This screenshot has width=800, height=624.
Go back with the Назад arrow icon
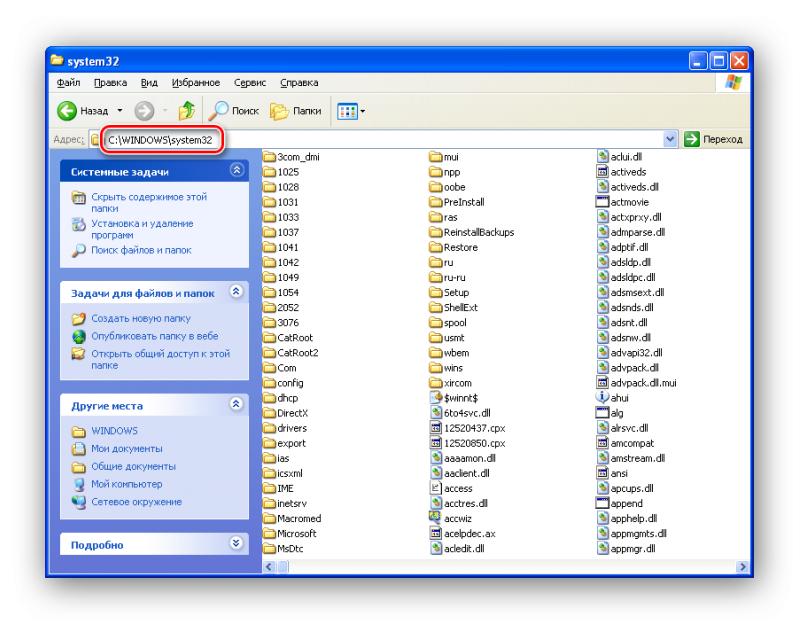67,111
